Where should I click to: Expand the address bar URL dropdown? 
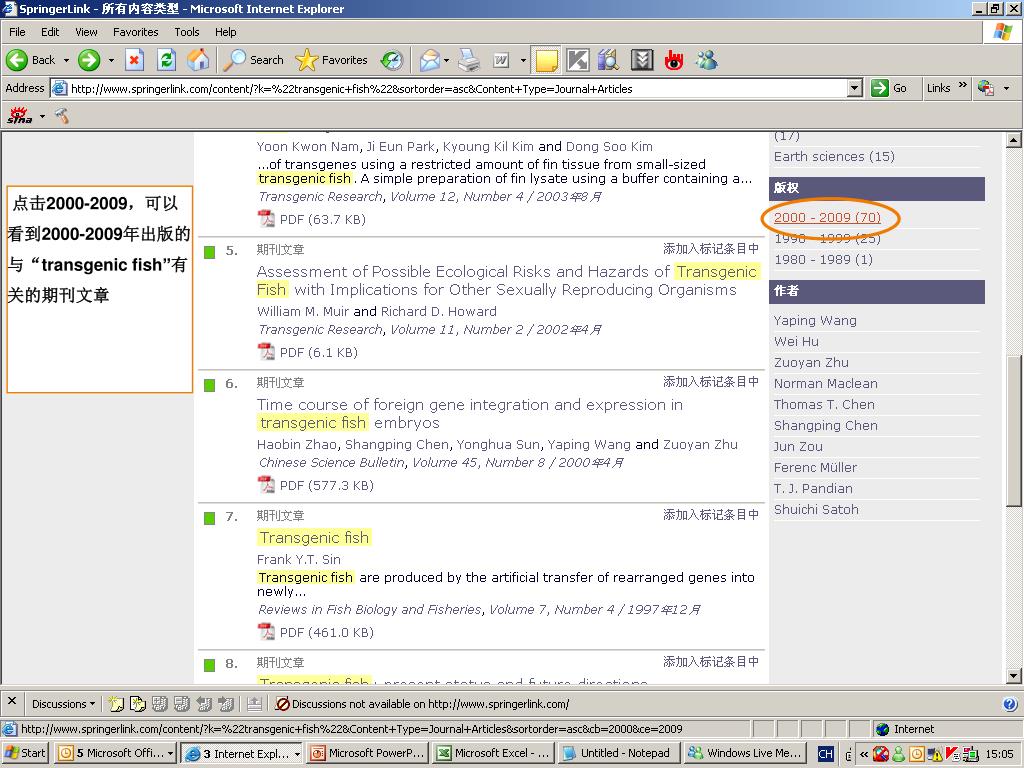click(854, 88)
